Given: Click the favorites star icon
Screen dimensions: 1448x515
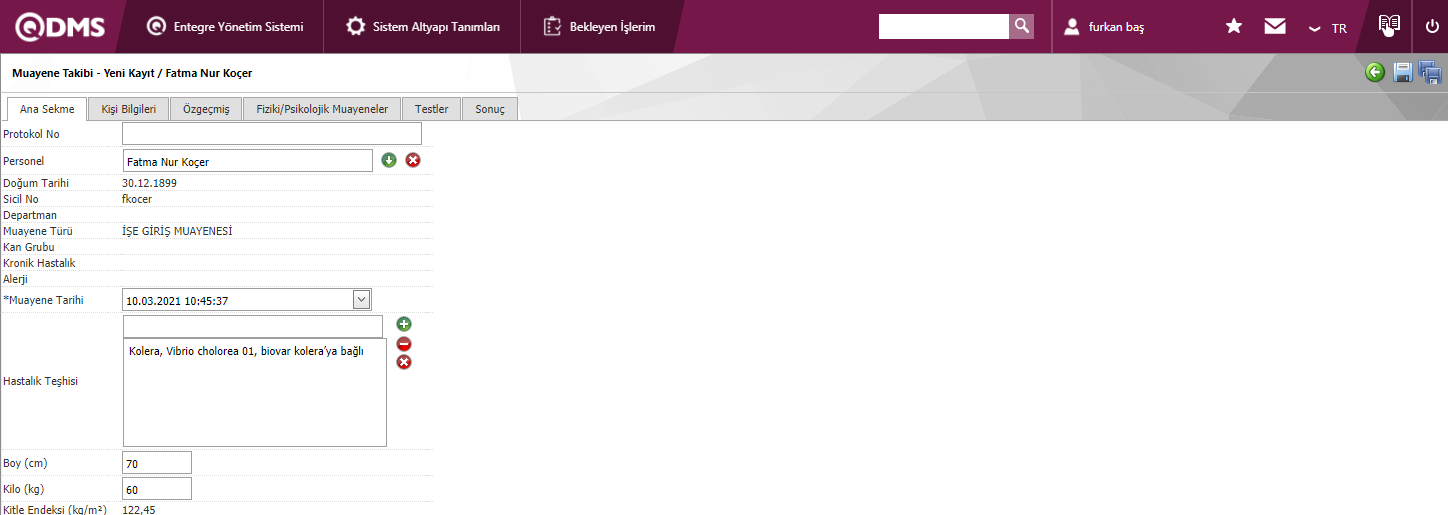Looking at the screenshot, I should 1234,27.
